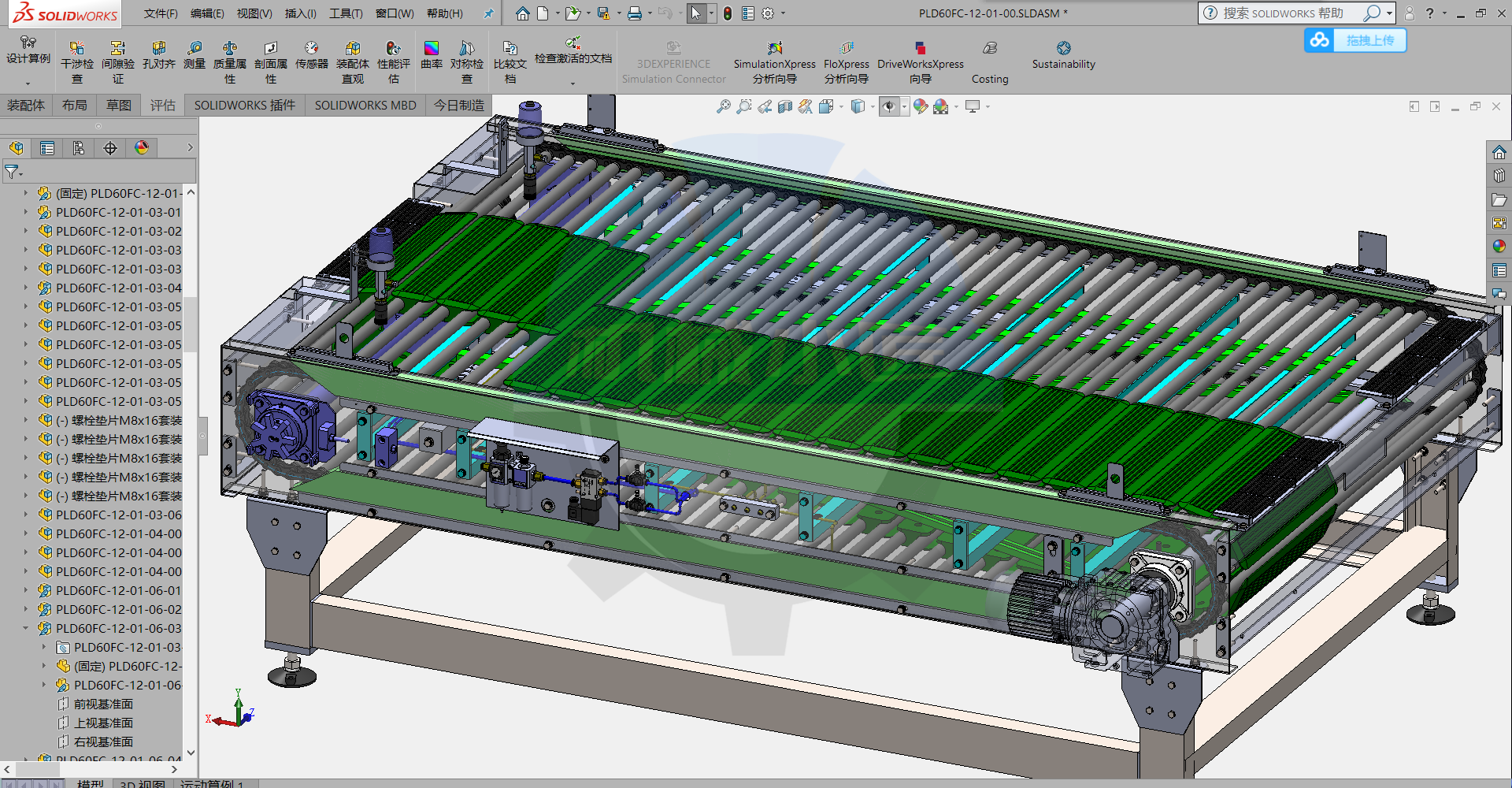Open the 设计算例 dropdown arrow
This screenshot has height=788, width=1512.
(x=28, y=84)
